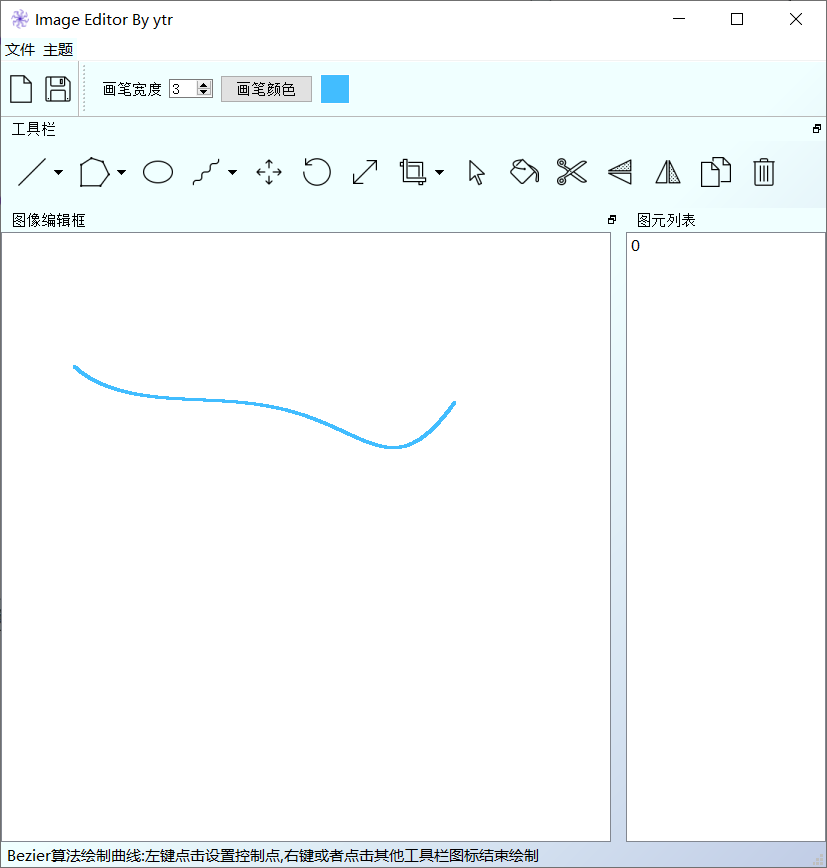Image resolution: width=827 pixels, height=868 pixels.
Task: Copy the selected primitive
Action: (x=716, y=172)
